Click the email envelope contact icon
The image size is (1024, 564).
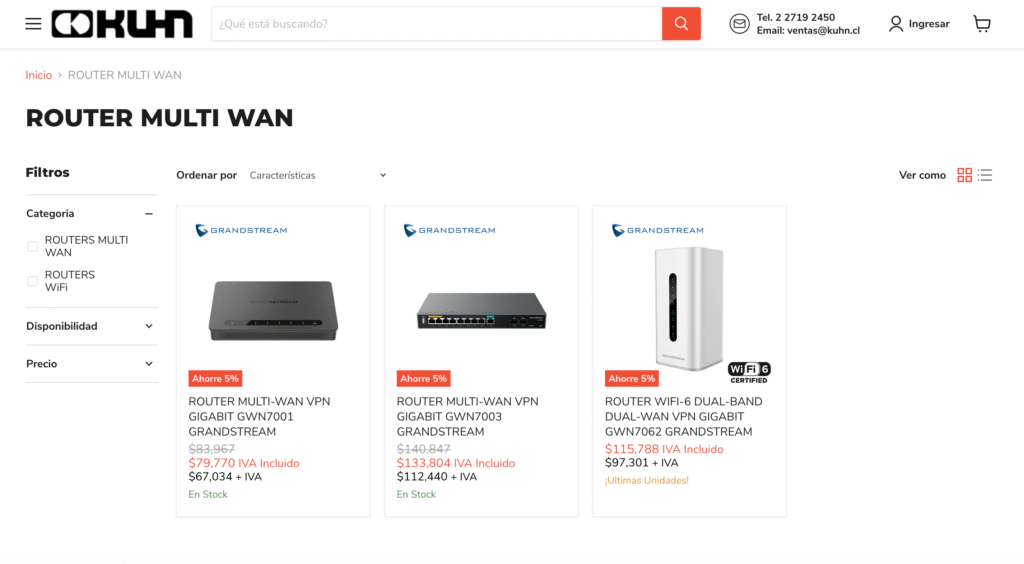coord(739,24)
